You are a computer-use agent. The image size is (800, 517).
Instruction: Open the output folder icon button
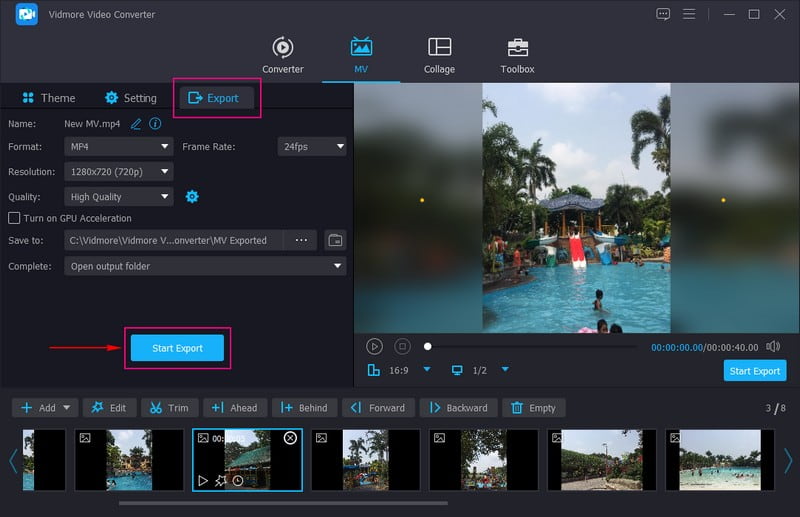(335, 240)
